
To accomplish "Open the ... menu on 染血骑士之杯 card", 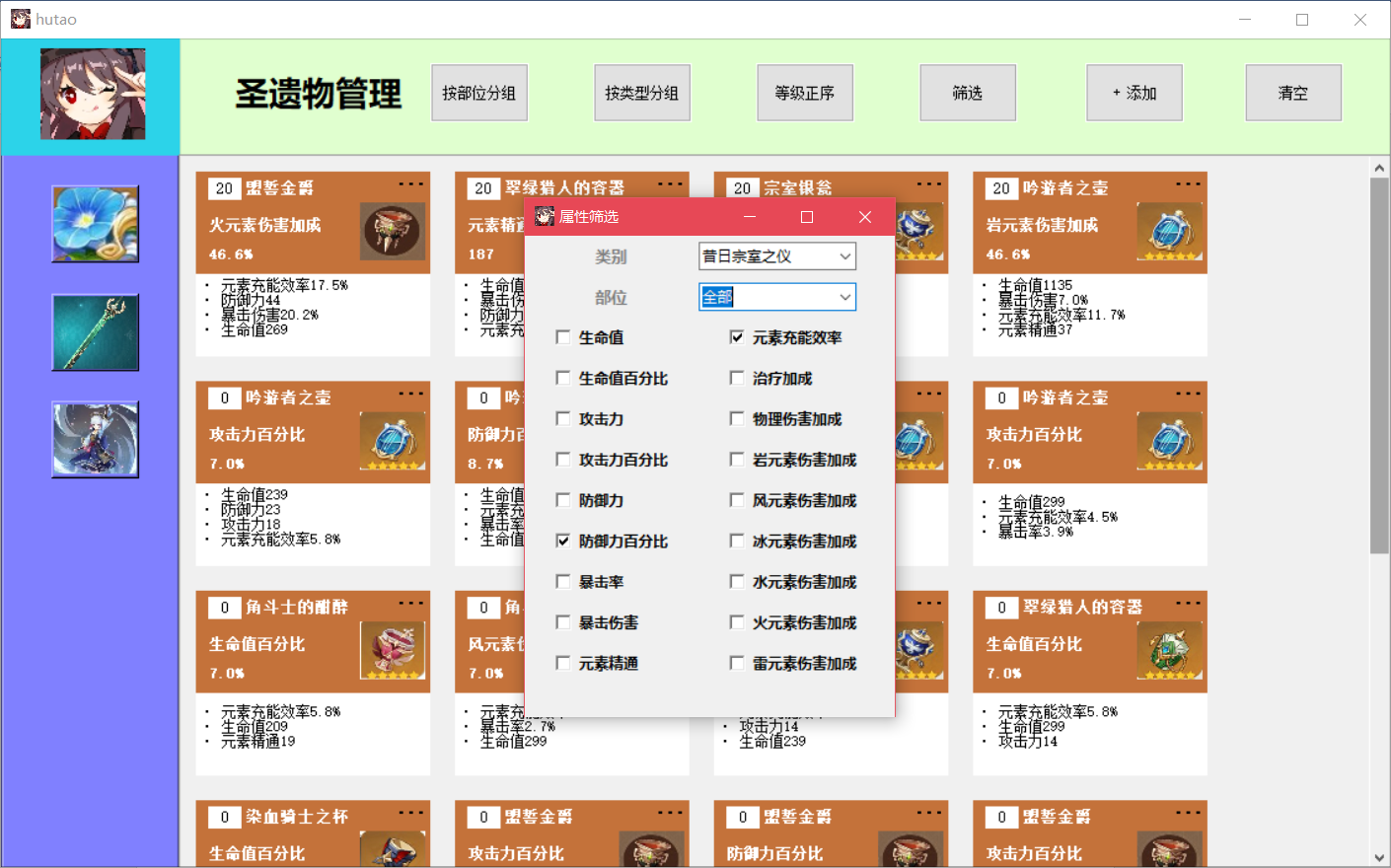I will [411, 813].
